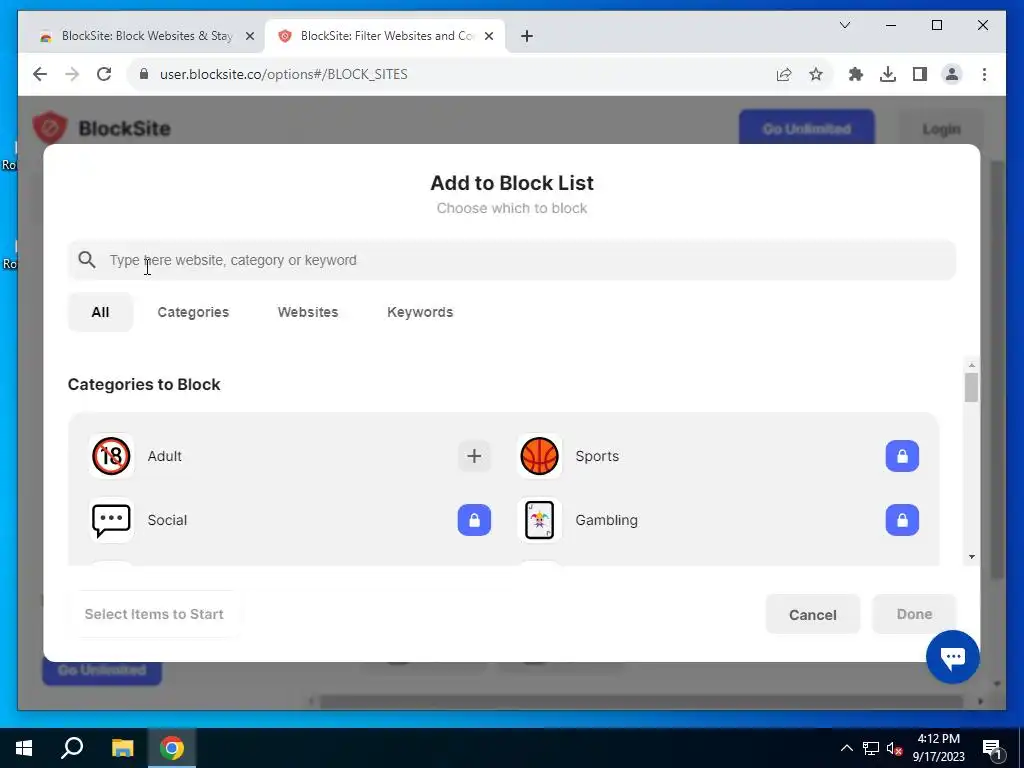Image resolution: width=1024 pixels, height=768 pixels.
Task: Click the Social speech bubble icon
Action: click(x=111, y=520)
